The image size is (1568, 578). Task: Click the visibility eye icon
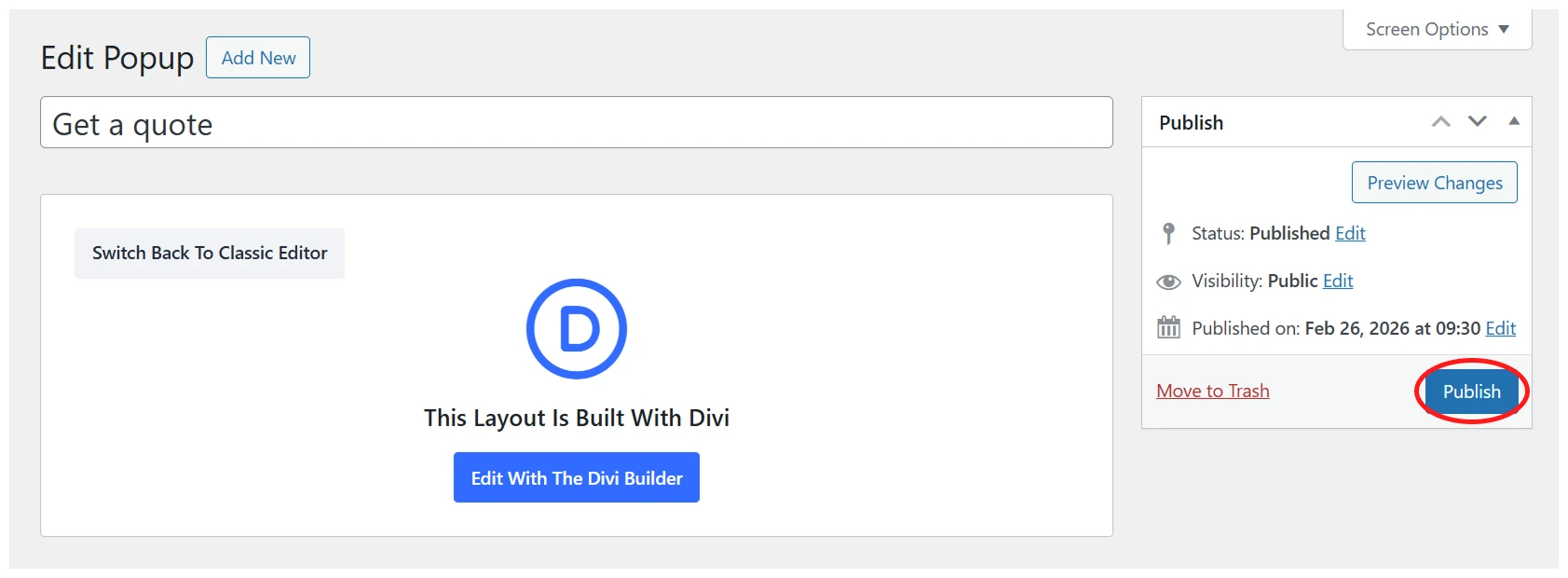[x=1168, y=282]
